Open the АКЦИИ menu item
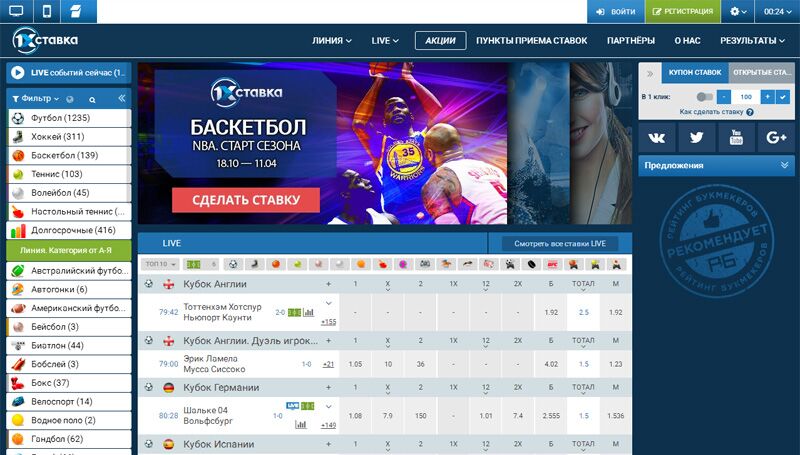The height and width of the screenshot is (455, 800). (x=440, y=40)
